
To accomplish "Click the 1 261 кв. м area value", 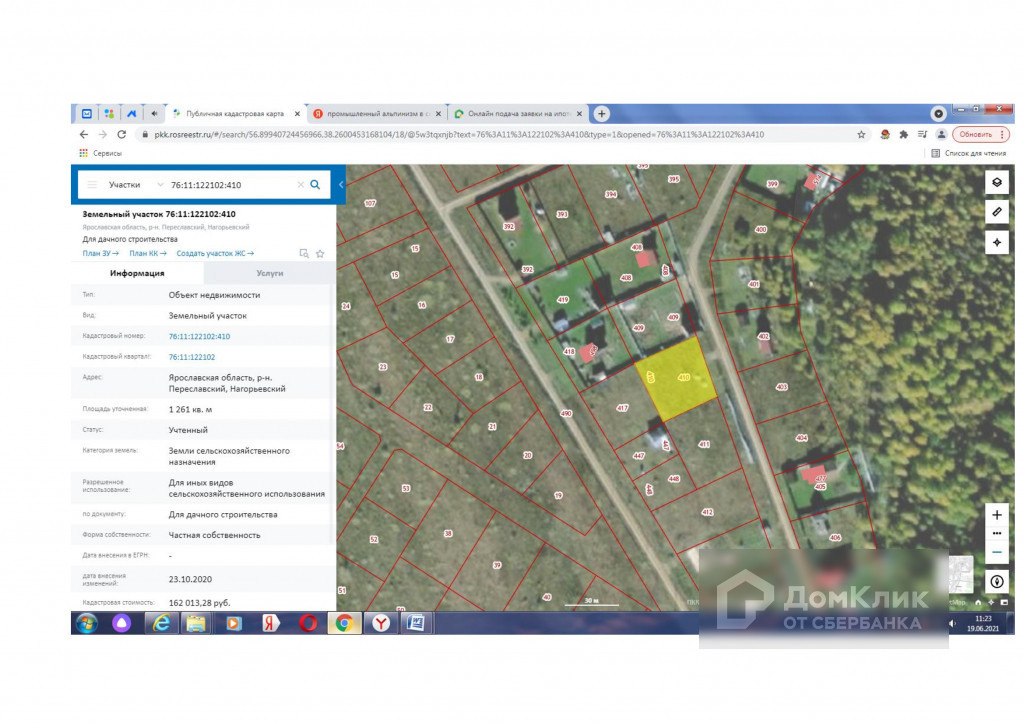I will tap(190, 409).
